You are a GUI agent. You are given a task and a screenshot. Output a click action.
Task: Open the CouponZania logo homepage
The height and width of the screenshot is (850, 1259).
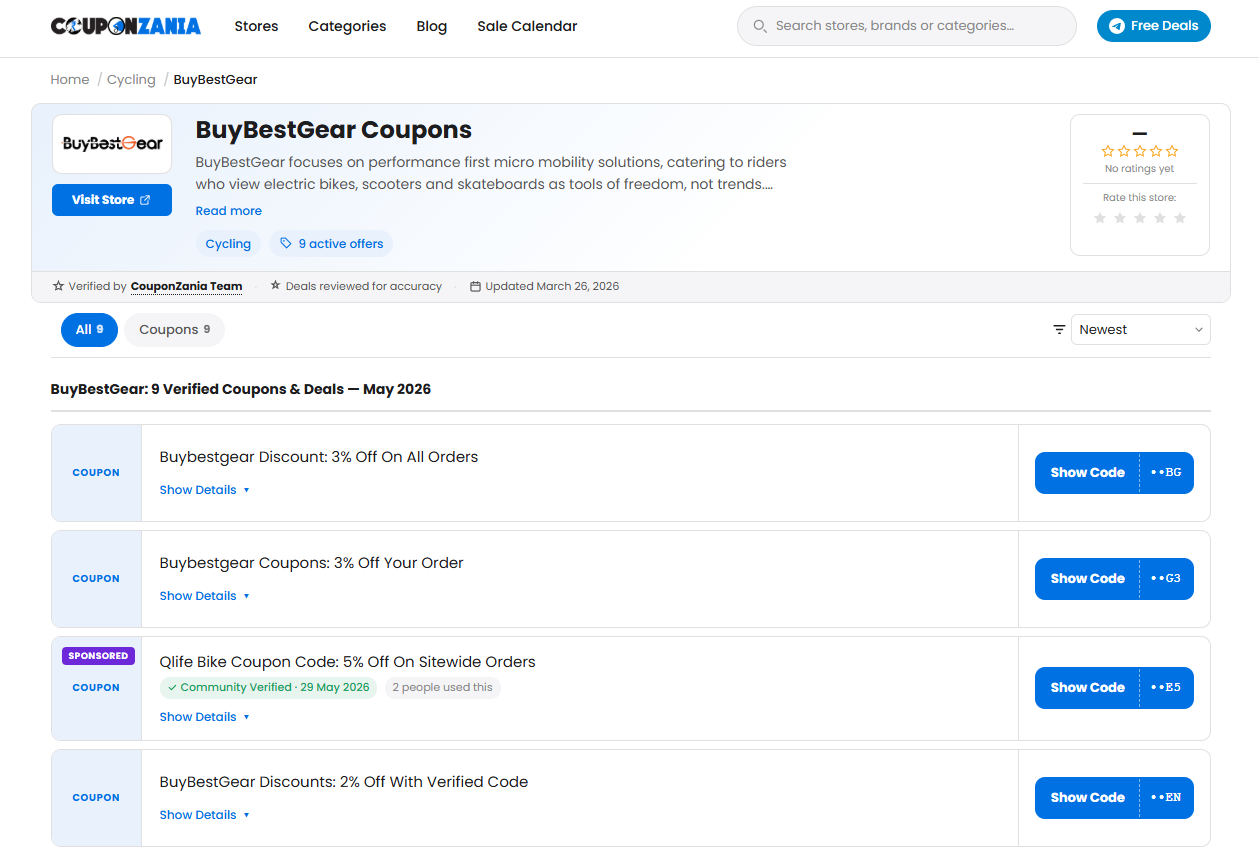coord(126,26)
